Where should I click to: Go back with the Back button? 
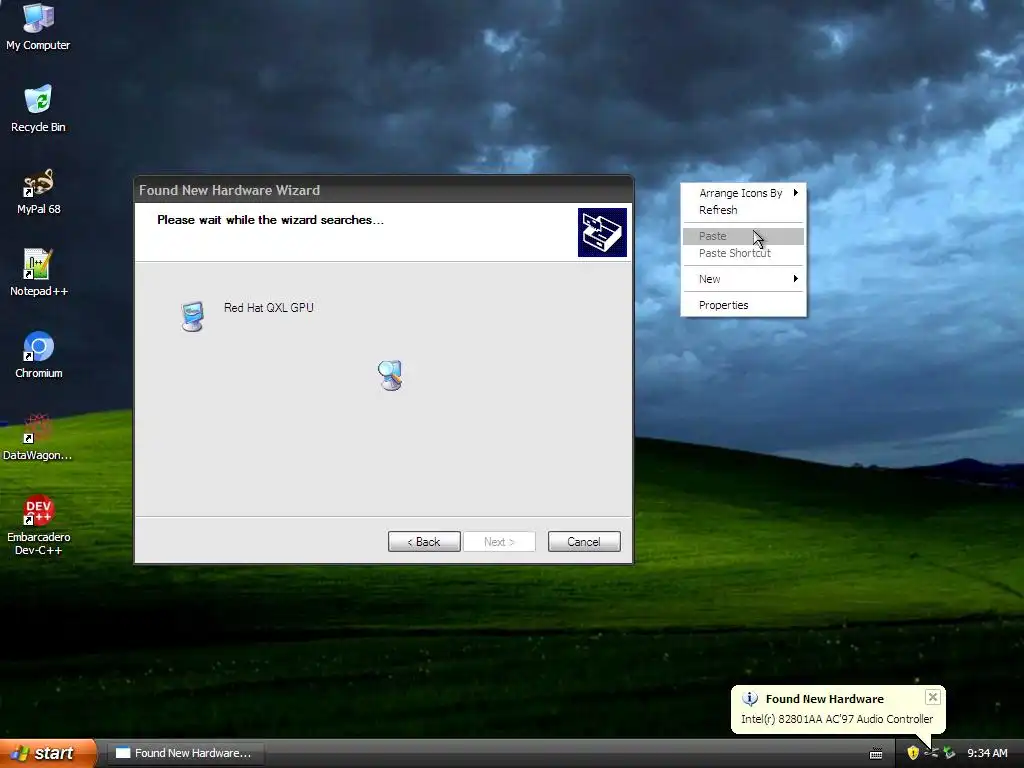(x=424, y=541)
